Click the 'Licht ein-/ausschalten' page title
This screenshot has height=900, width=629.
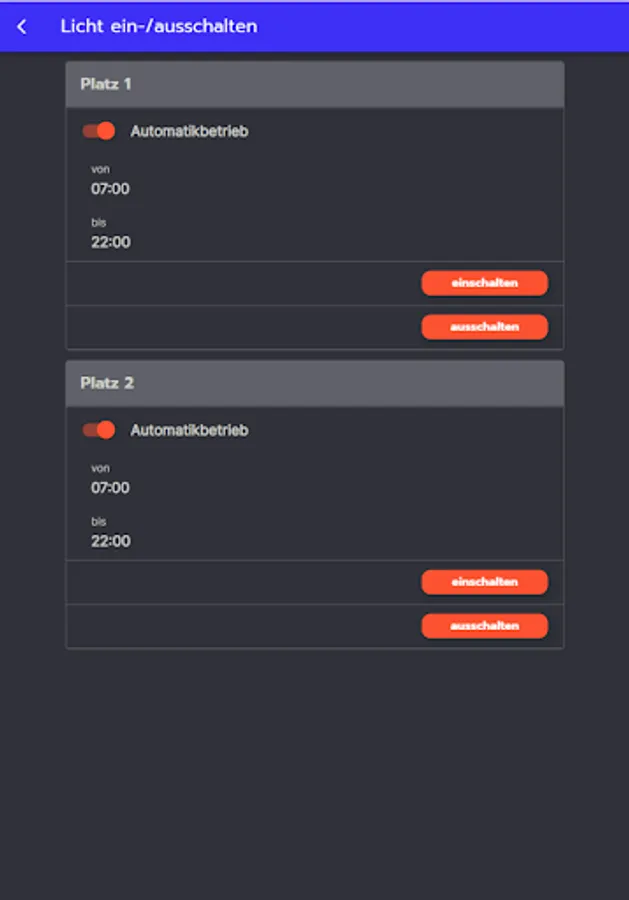click(158, 27)
